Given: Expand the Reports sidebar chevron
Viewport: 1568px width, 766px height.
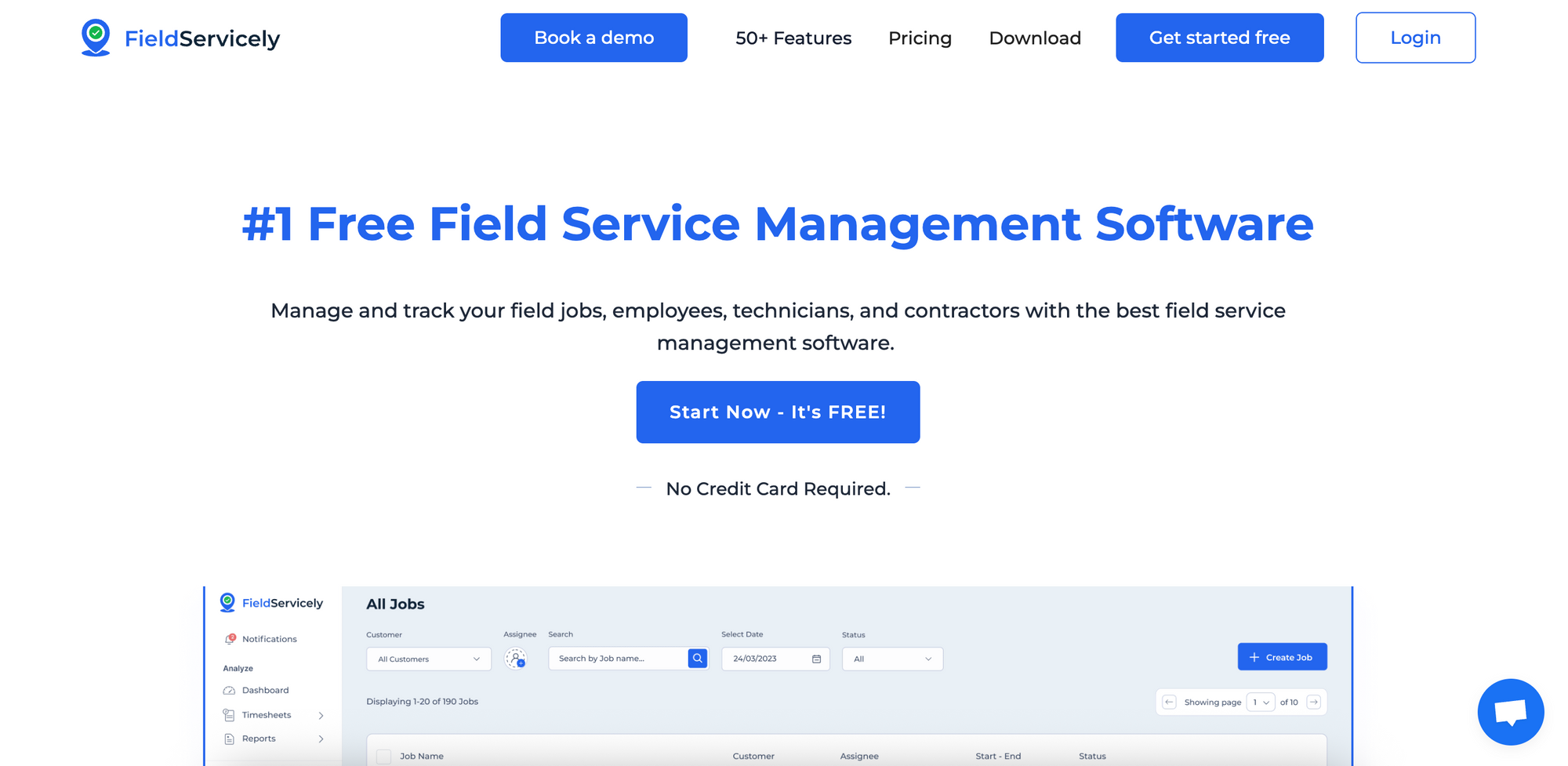Looking at the screenshot, I should 321,739.
